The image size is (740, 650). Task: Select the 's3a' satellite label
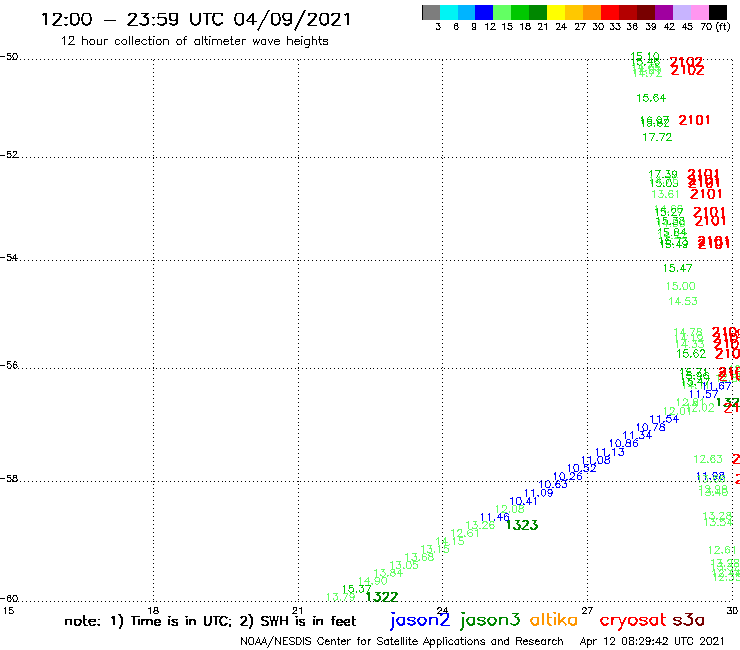[x=688, y=620]
